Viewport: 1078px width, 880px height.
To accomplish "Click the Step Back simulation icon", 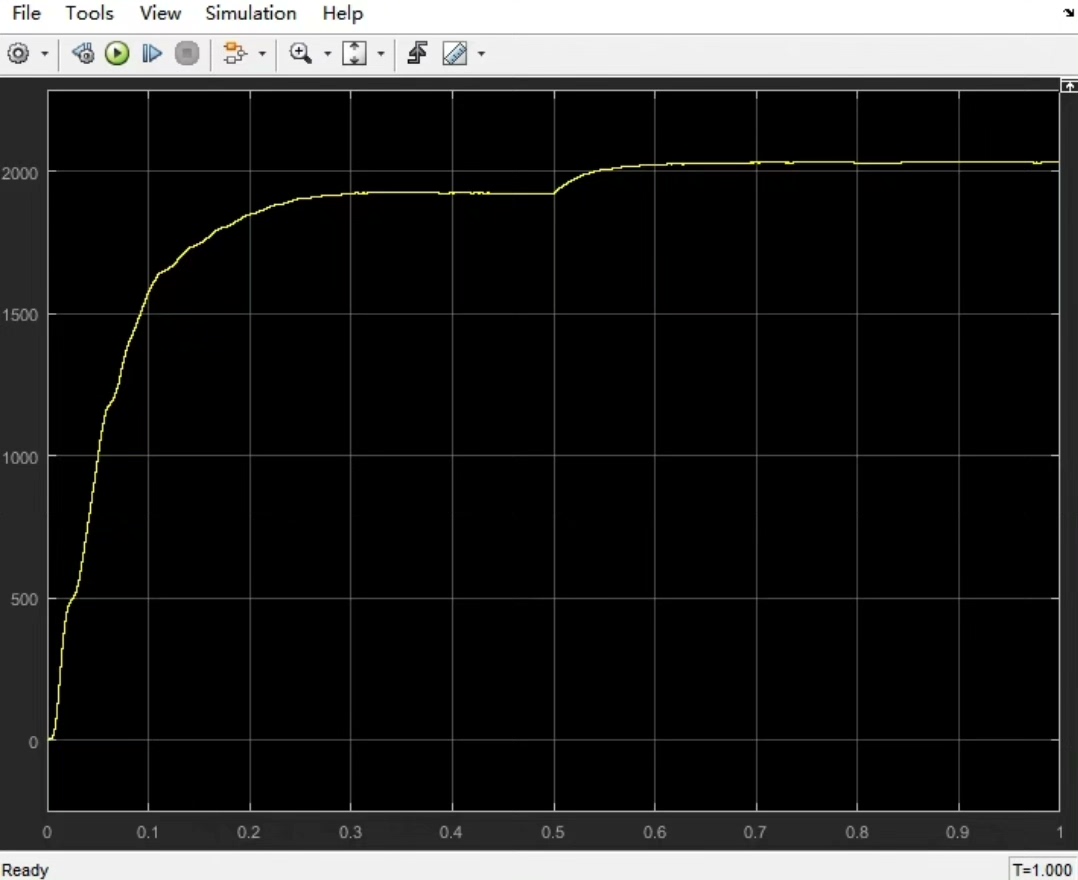I will tap(83, 54).
